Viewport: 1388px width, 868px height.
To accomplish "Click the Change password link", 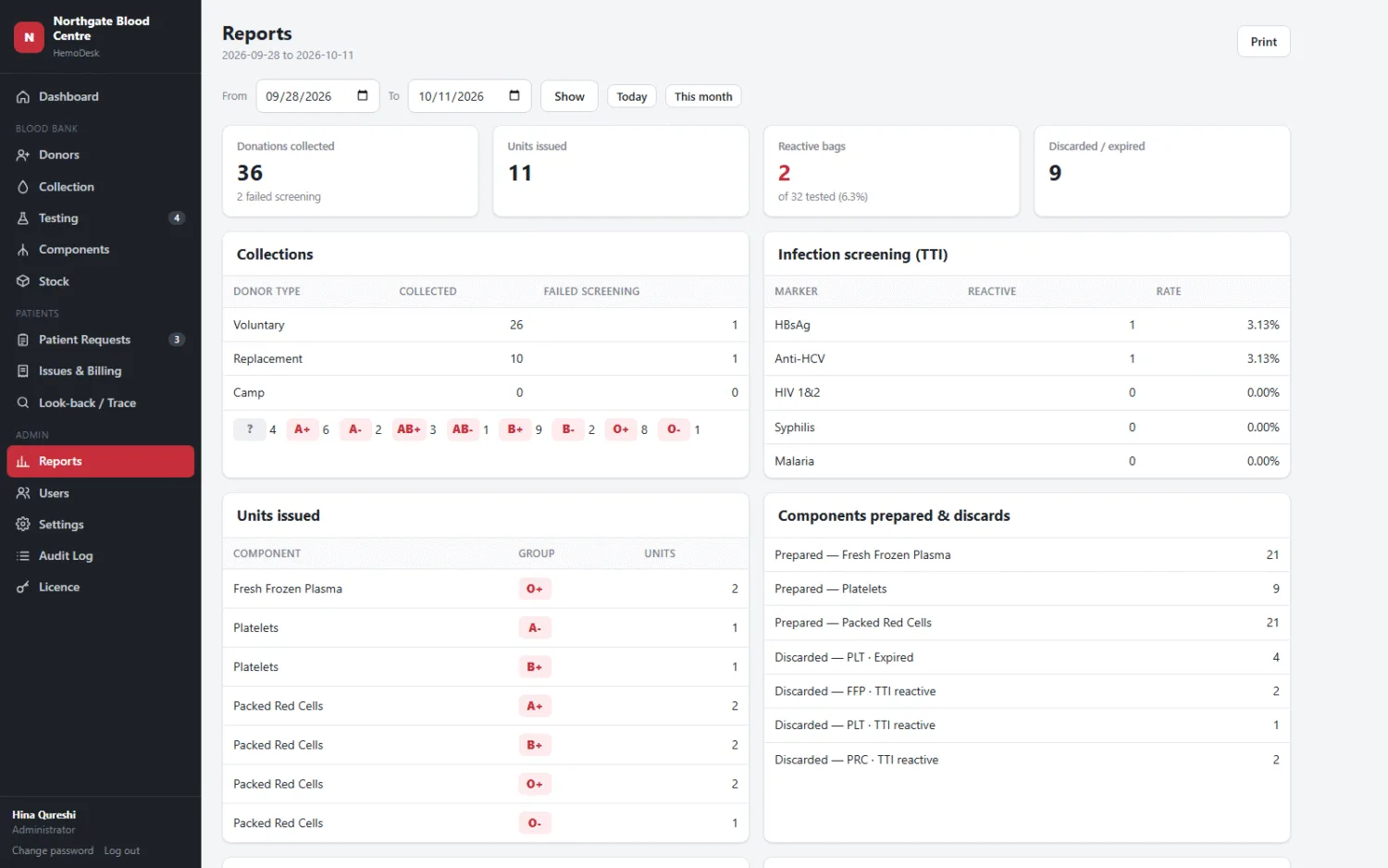I will 53,851.
